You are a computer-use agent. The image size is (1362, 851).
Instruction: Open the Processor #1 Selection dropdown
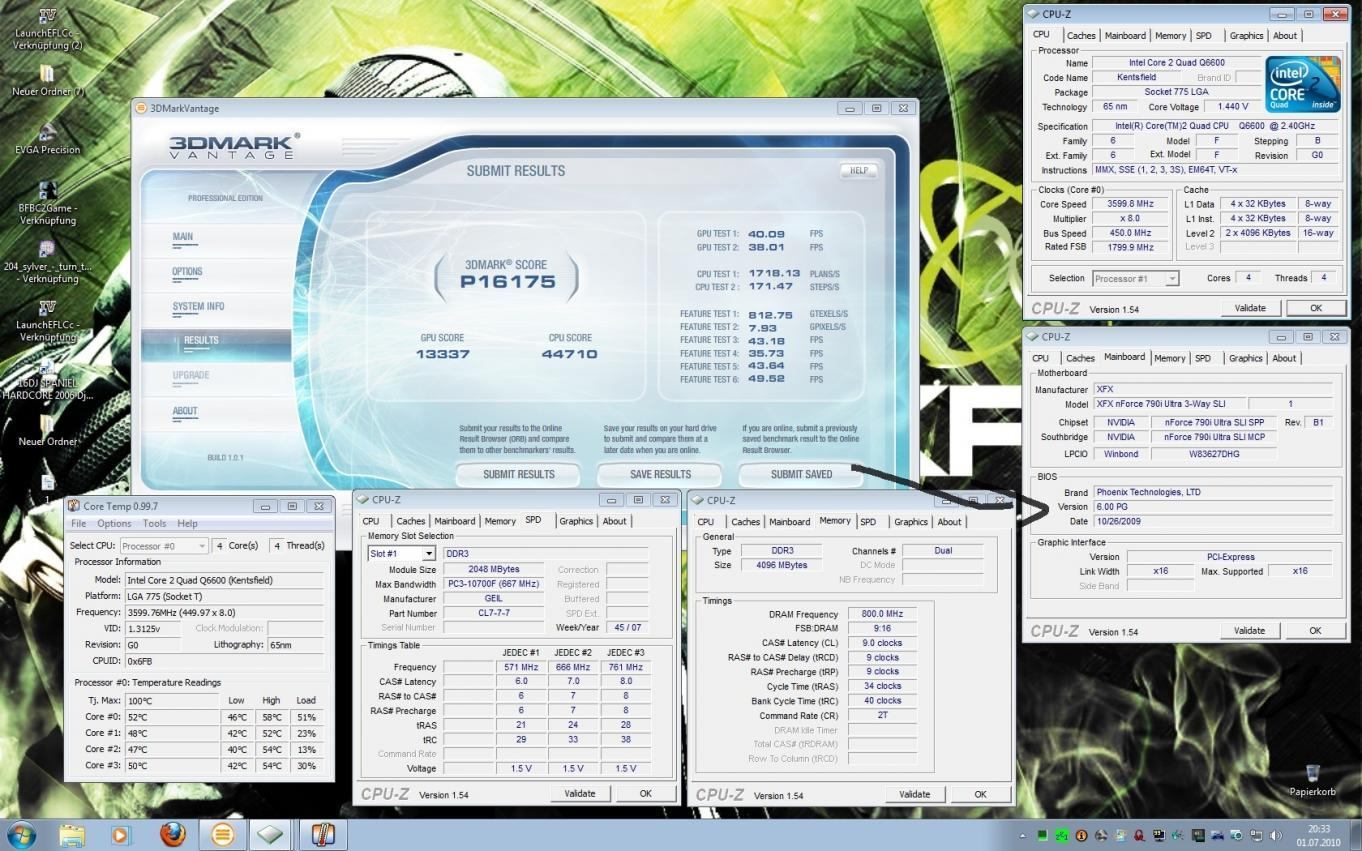pos(1172,278)
